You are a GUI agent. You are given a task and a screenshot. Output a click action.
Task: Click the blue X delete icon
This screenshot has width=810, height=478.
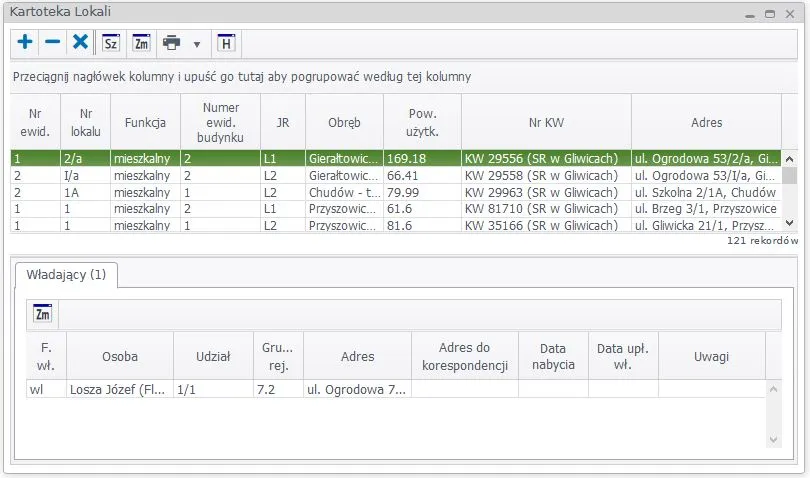click(x=81, y=43)
